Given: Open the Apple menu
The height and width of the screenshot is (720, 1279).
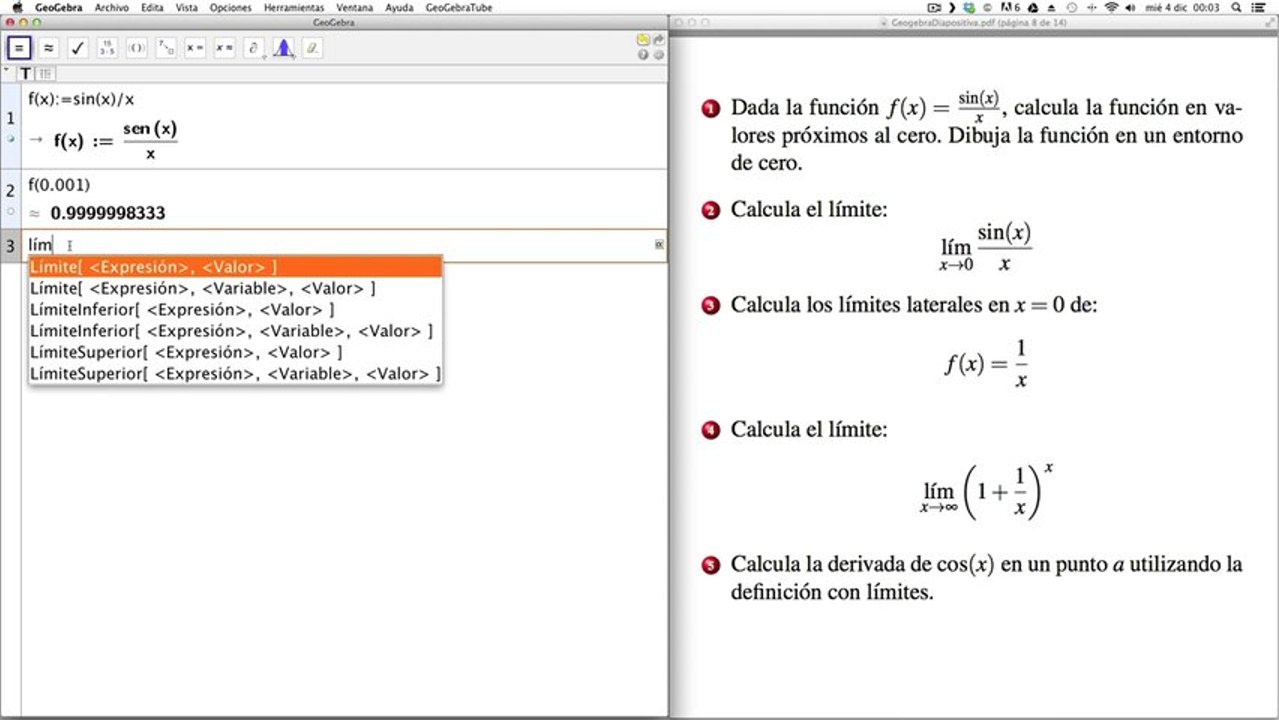Looking at the screenshot, I should coord(16,7).
